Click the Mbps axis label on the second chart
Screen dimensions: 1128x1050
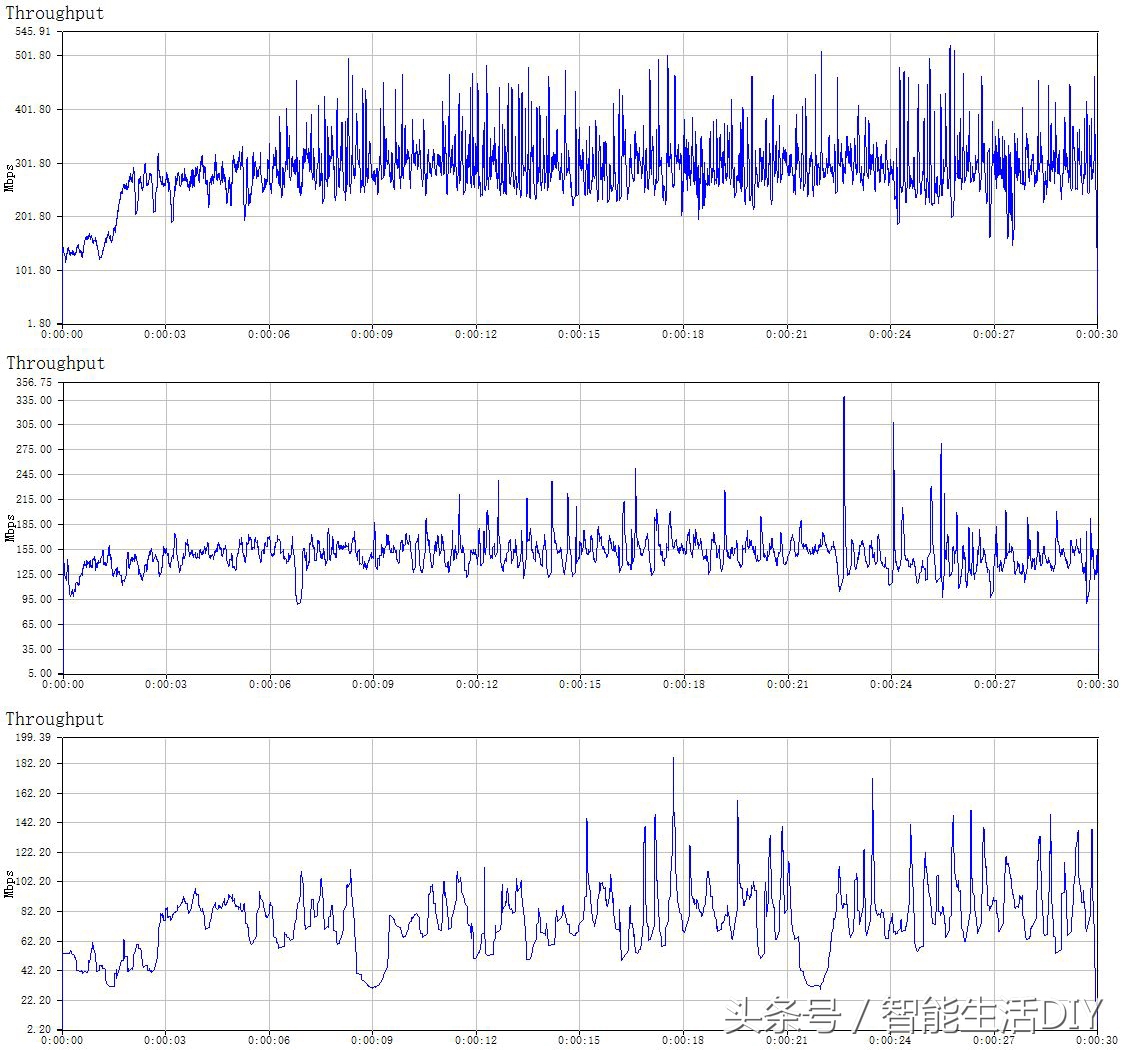(9, 528)
